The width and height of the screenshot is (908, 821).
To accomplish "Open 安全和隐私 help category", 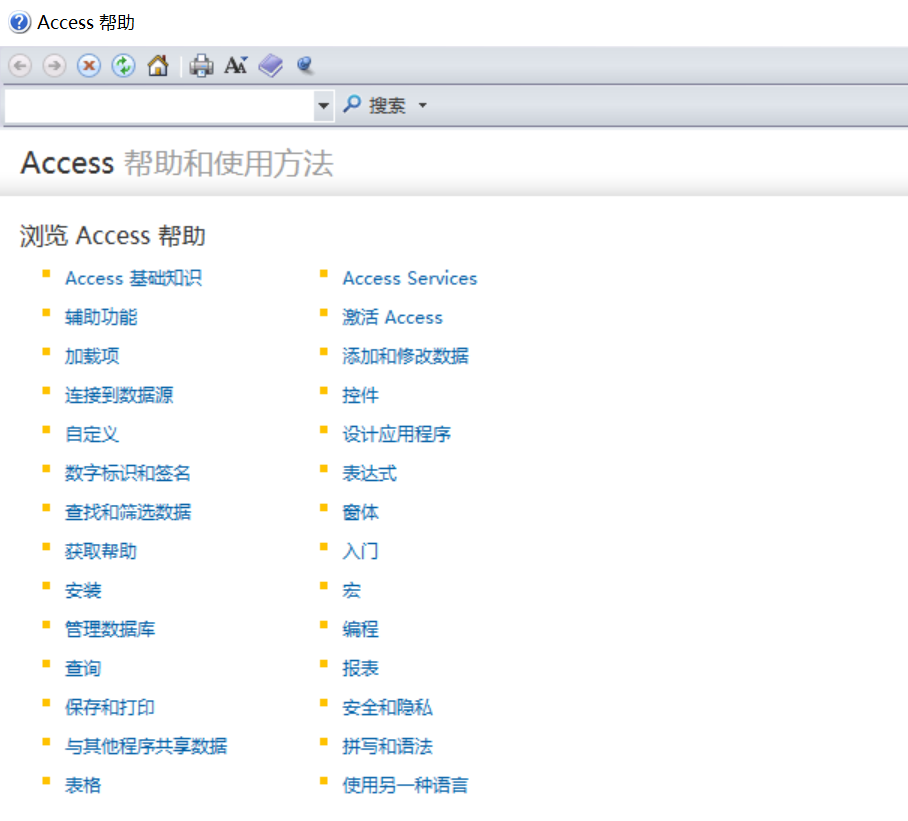I will [387, 708].
